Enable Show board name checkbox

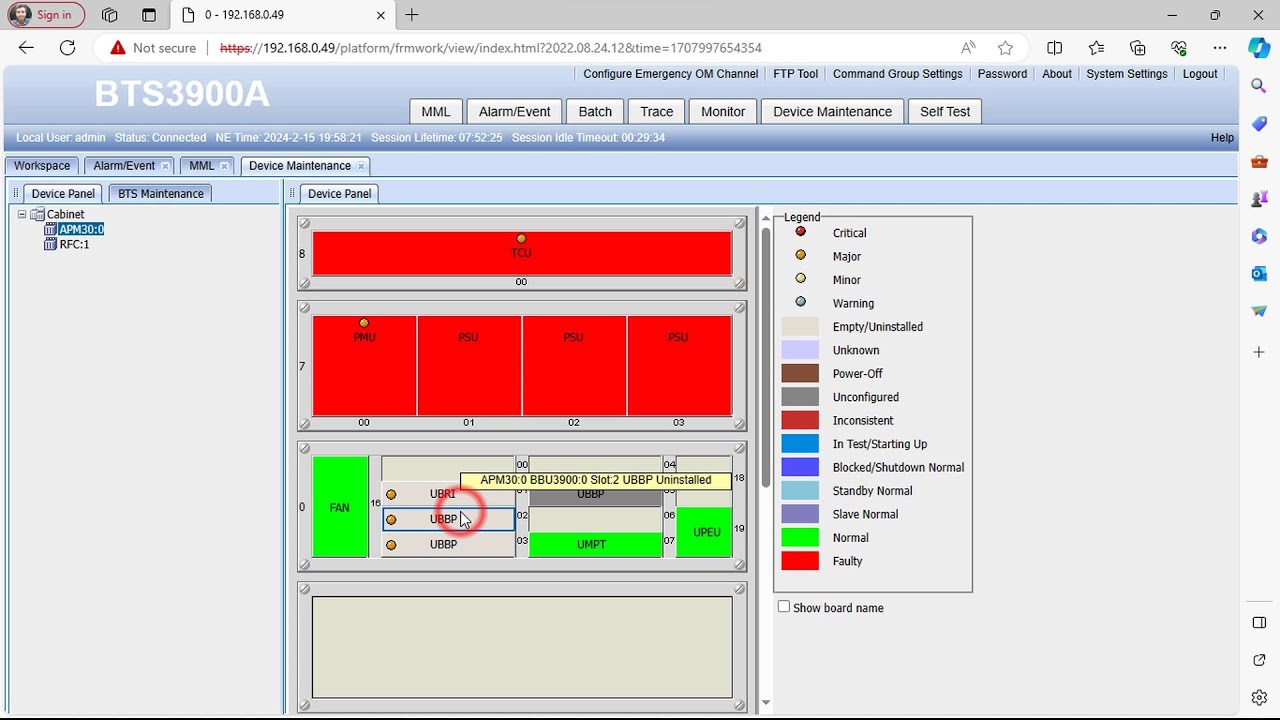784,607
